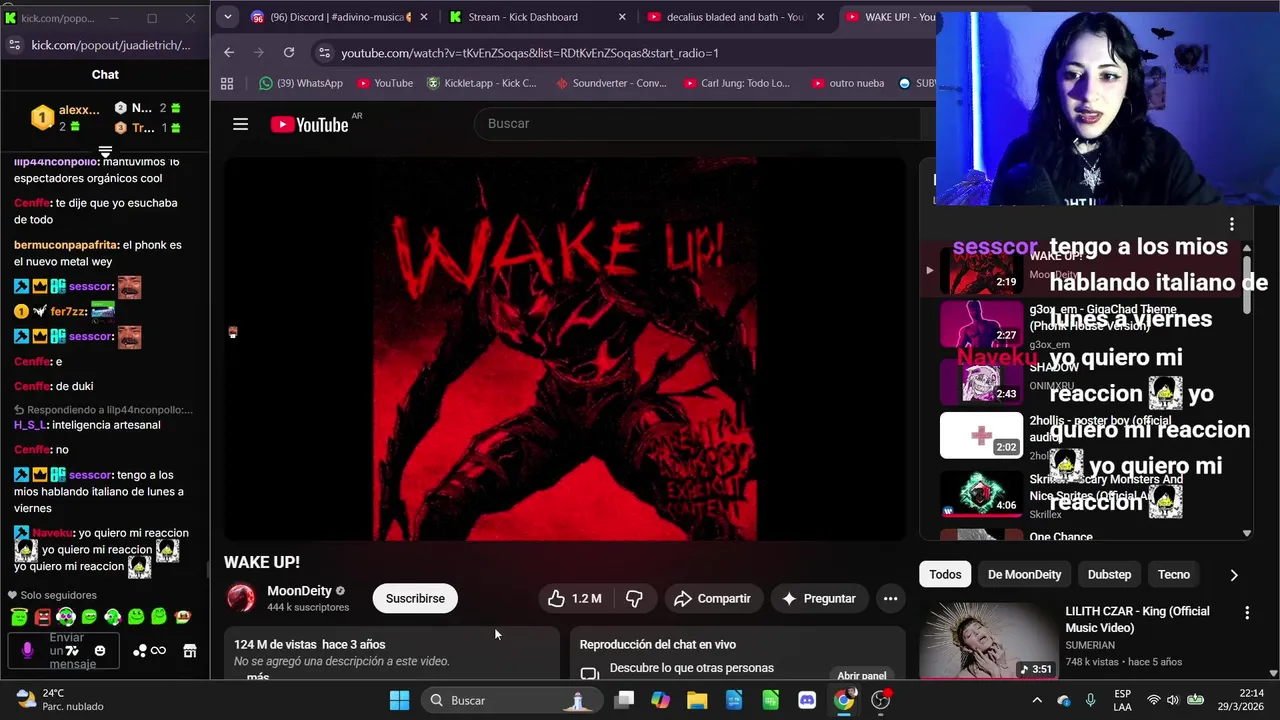
Task: Switch to decalius bladed and bath tab
Action: 733,17
